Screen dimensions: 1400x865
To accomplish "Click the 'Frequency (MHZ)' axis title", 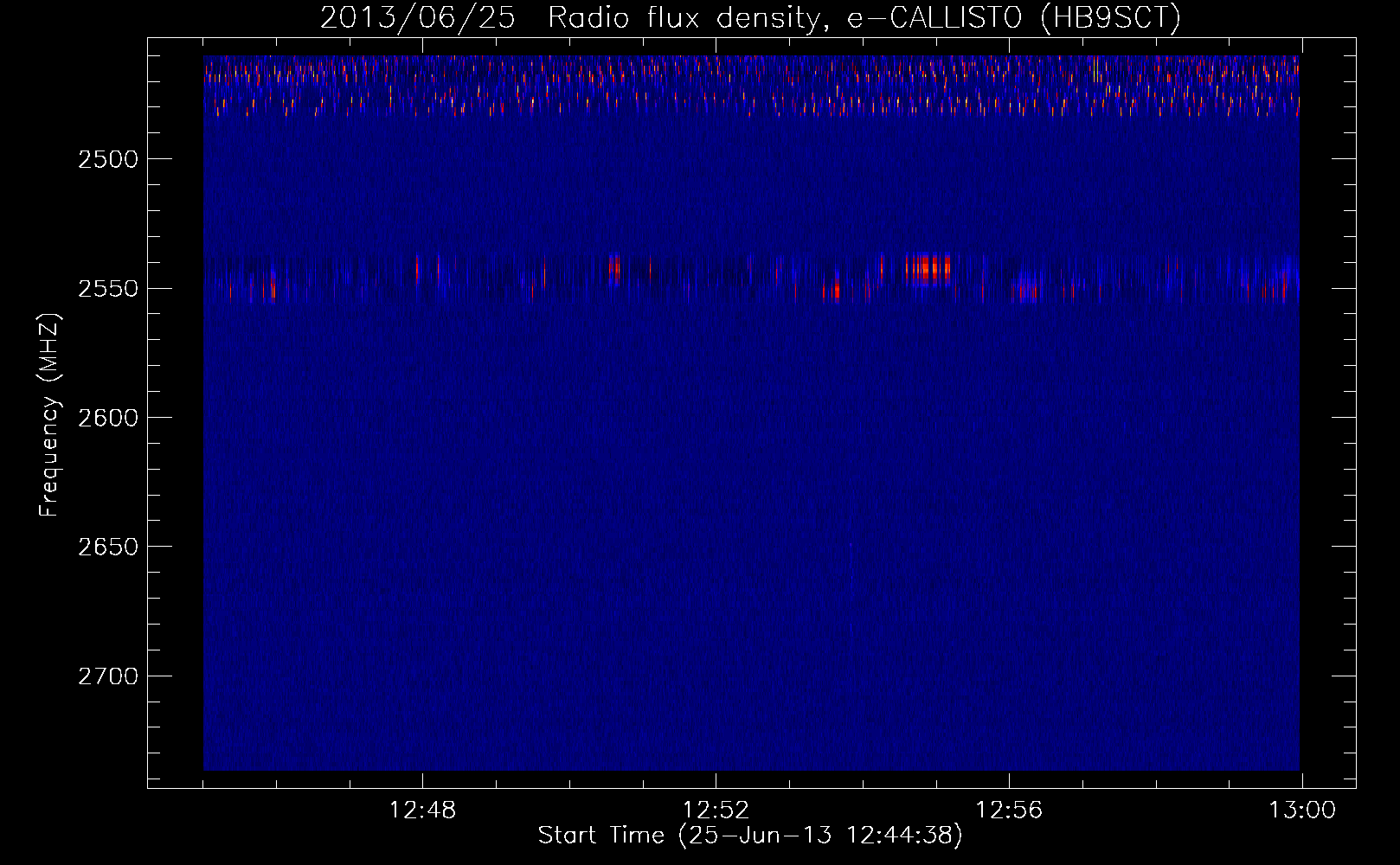I will click(49, 415).
